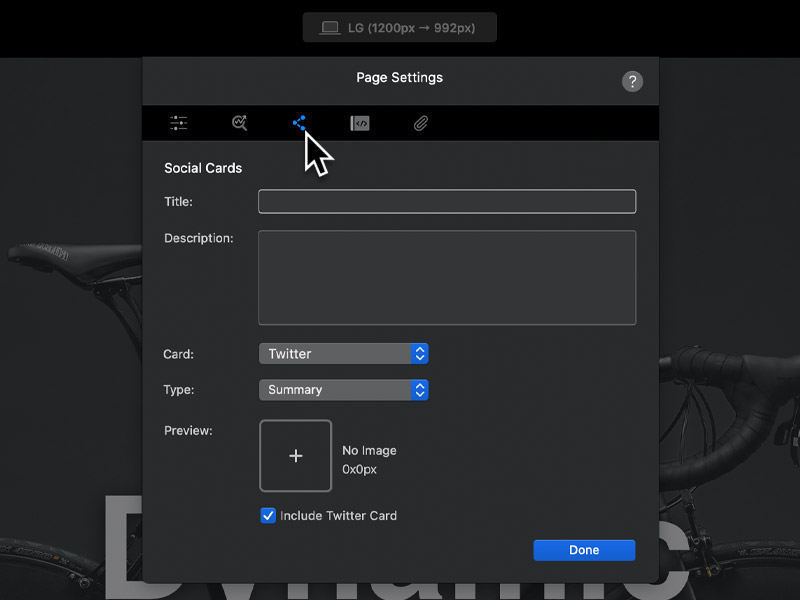Click the "Social Cards" heading
Image resolution: width=800 pixels, height=600 pixels.
(203, 168)
